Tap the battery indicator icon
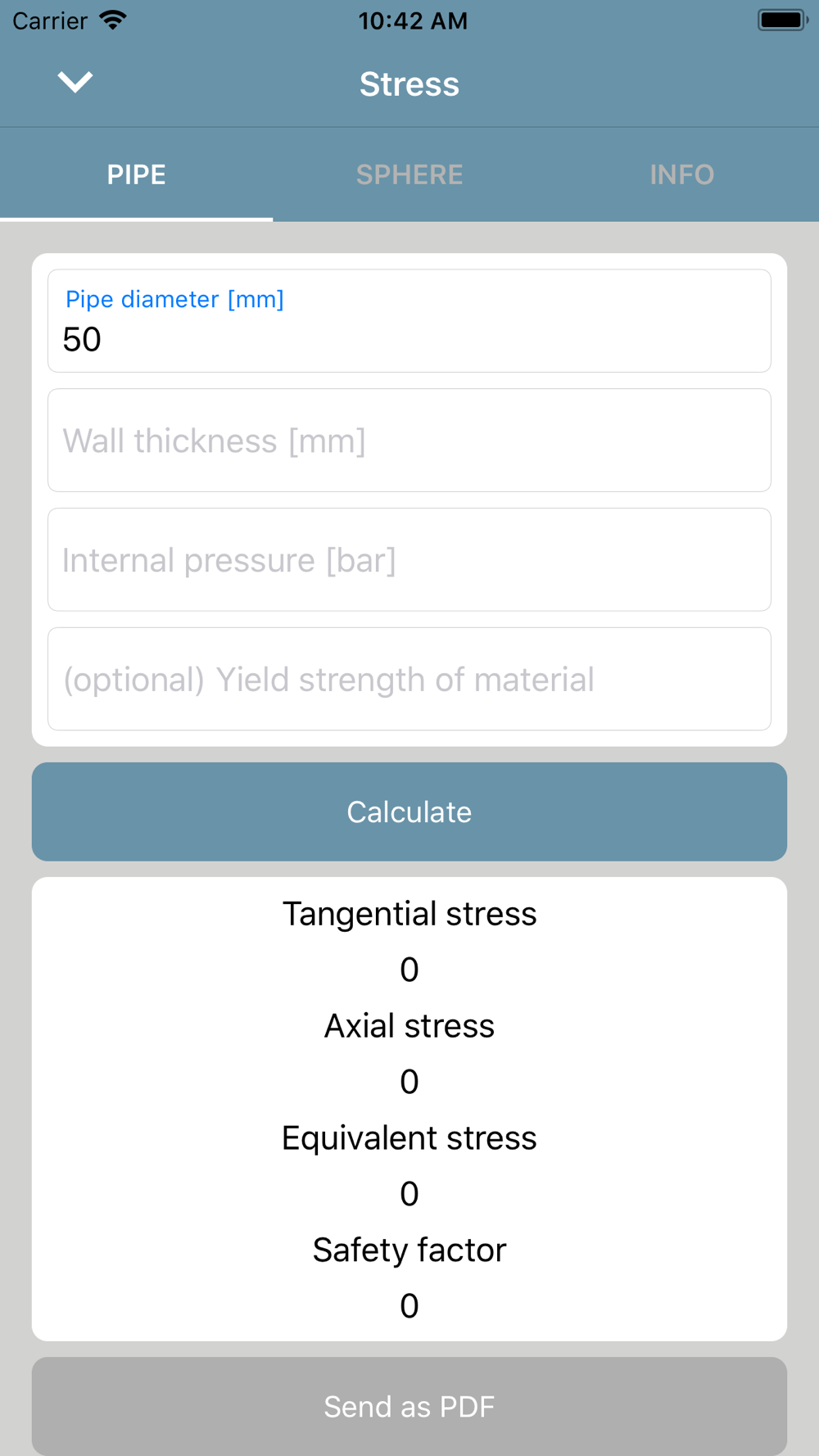 tap(782, 20)
